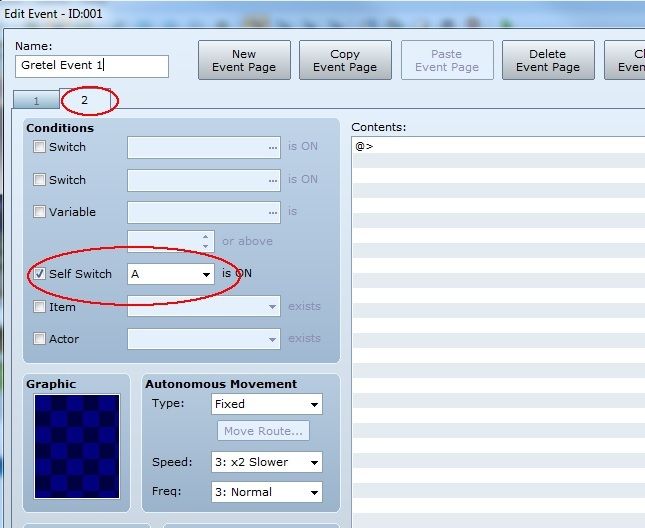Expand the movement Type dropdown
The width and height of the screenshot is (645, 528).
pyautogui.click(x=267, y=405)
